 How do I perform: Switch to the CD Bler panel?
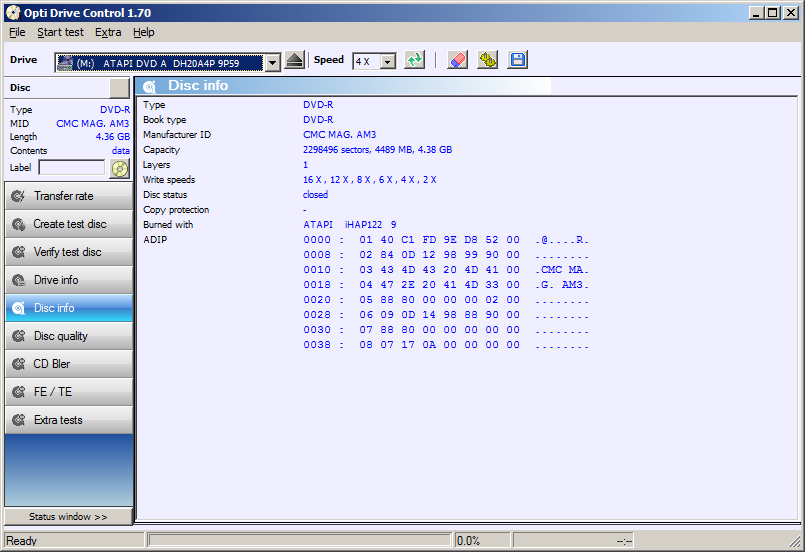[69, 364]
